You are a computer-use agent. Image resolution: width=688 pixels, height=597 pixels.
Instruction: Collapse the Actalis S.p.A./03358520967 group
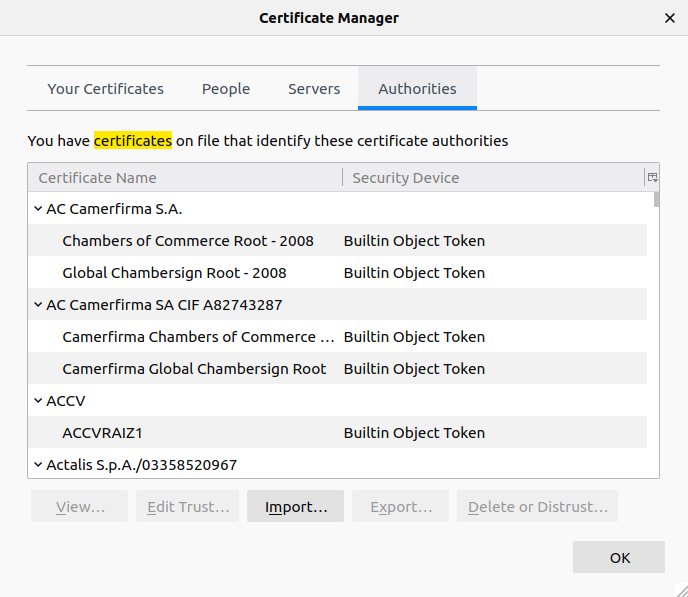coord(38,465)
